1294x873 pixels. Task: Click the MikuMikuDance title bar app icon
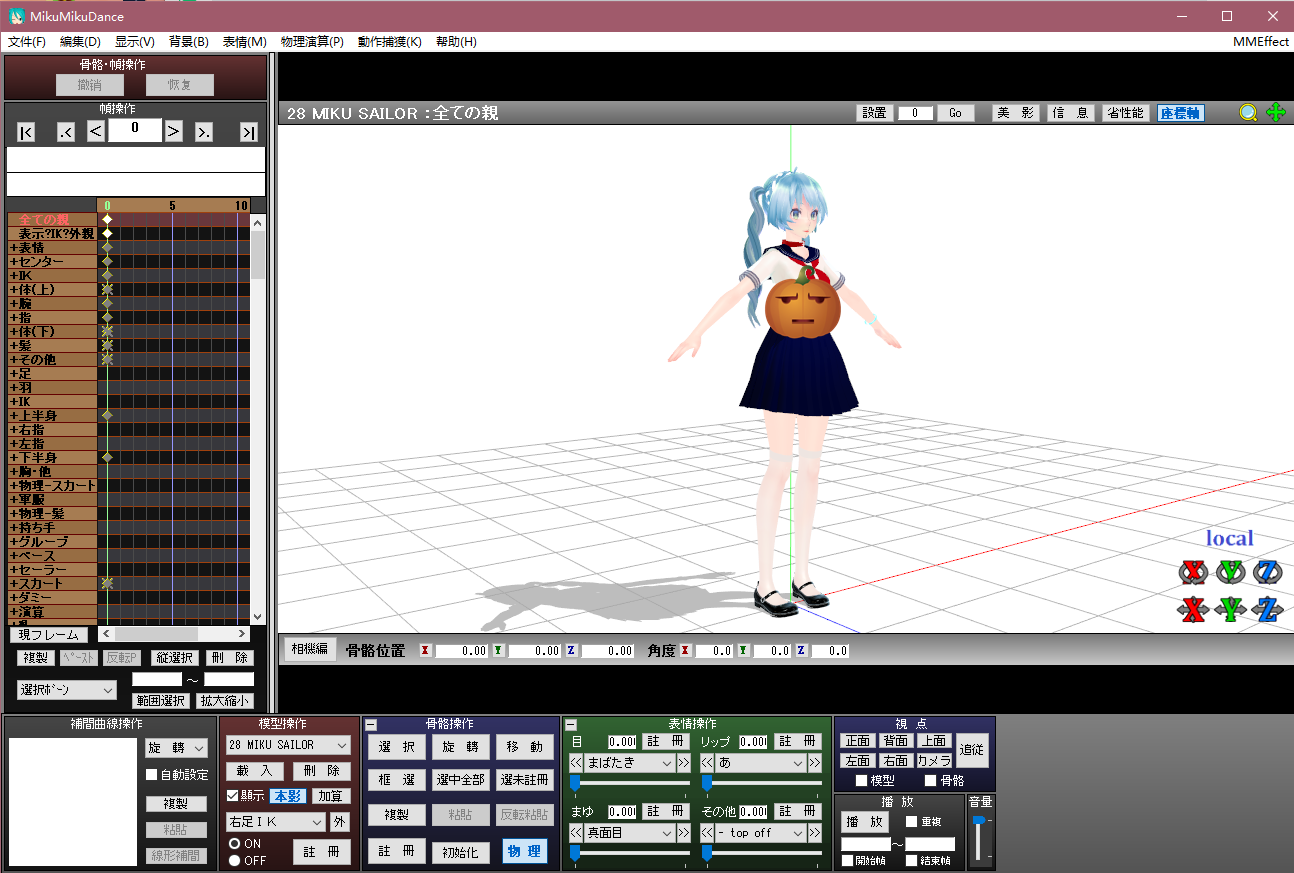tap(16, 16)
